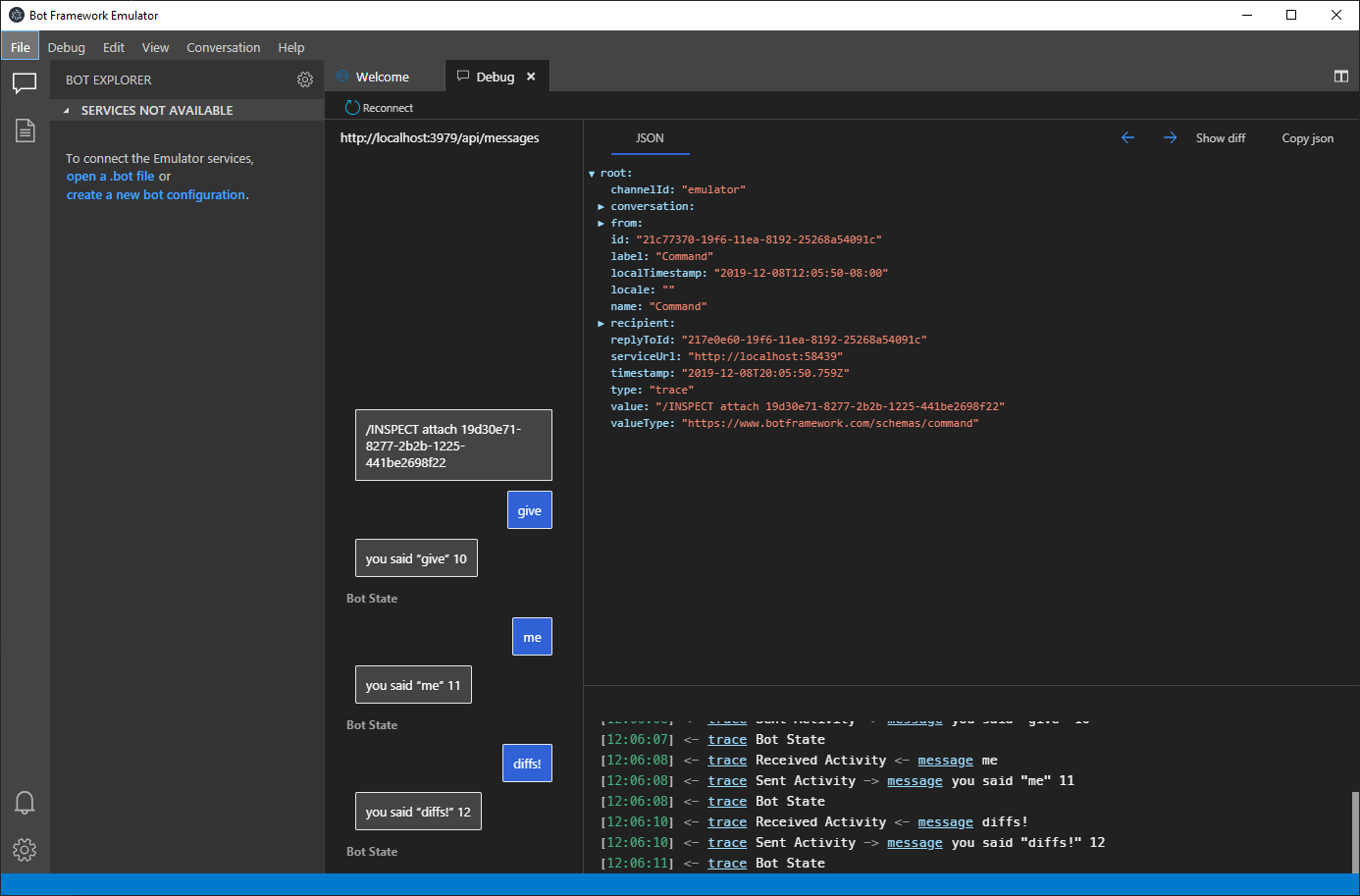This screenshot has height=896, width=1360.
Task: Switch to the Welcome tab
Action: click(x=383, y=77)
